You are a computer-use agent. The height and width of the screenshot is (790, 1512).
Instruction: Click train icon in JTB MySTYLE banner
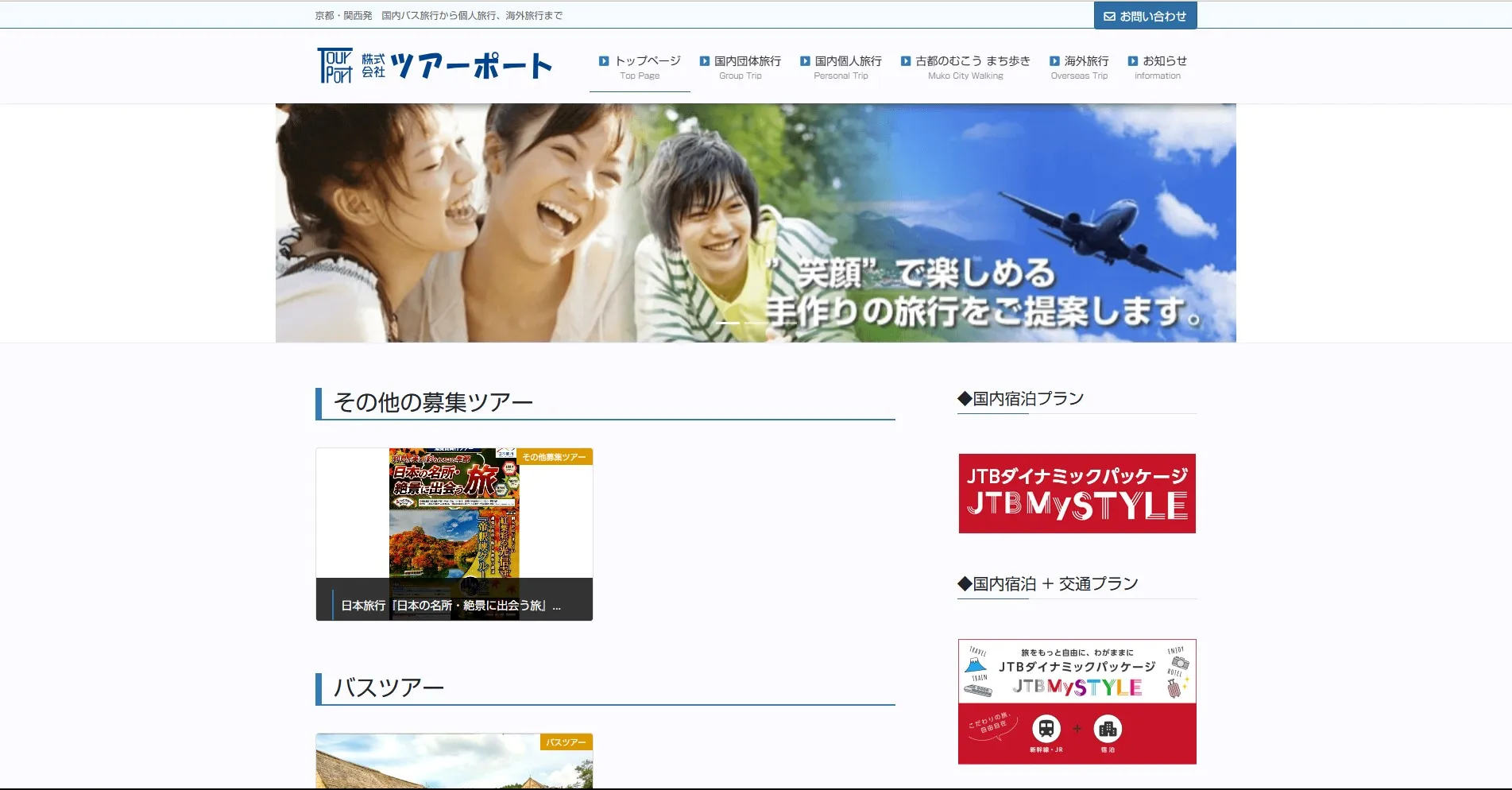pyautogui.click(x=1046, y=728)
